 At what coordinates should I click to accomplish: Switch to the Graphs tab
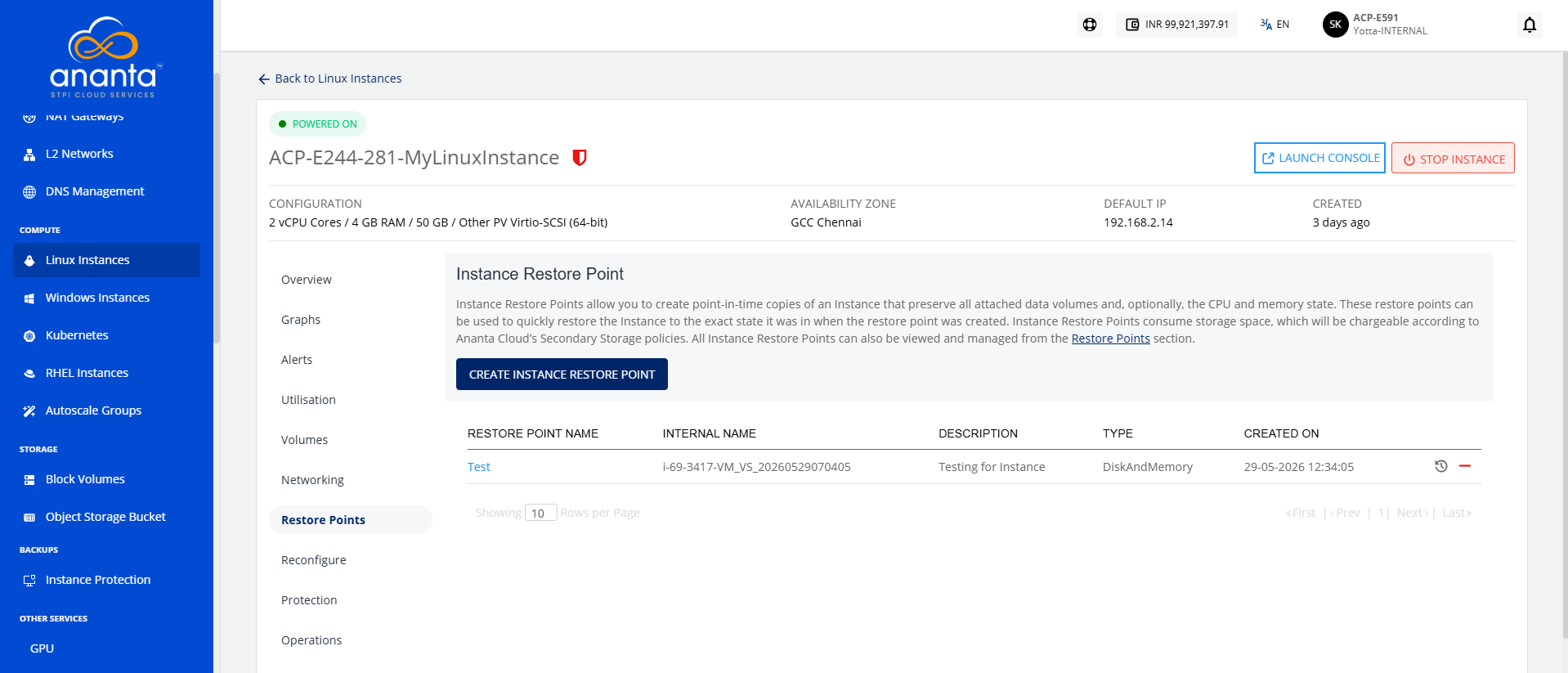coord(301,320)
